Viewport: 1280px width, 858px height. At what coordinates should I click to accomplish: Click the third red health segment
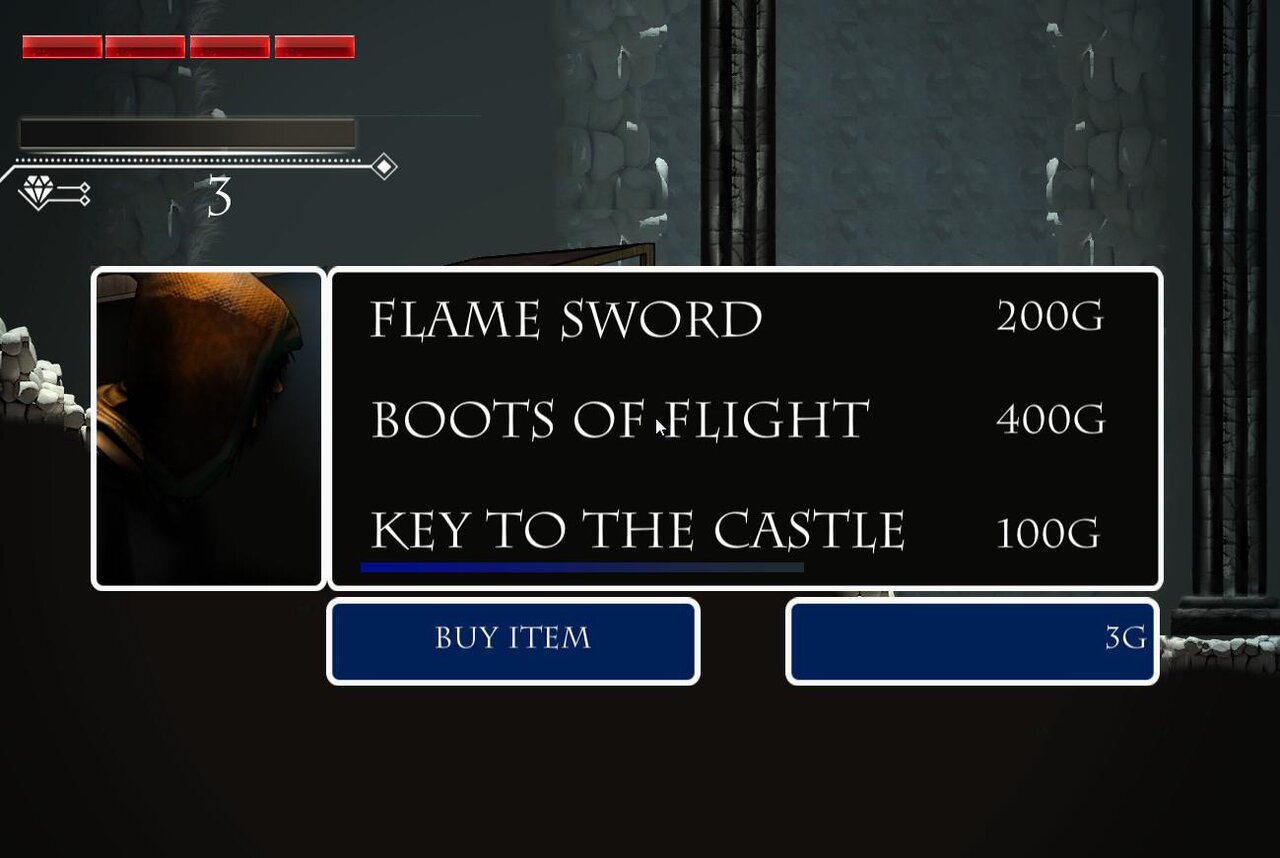point(230,47)
